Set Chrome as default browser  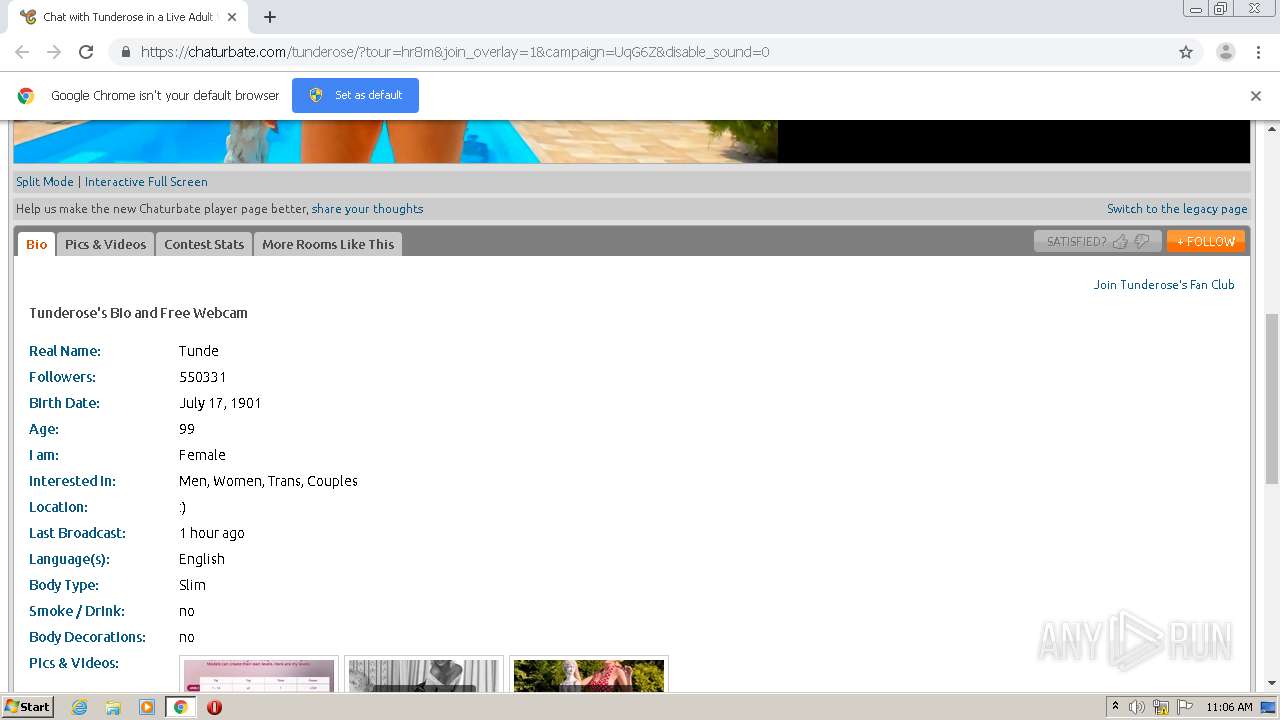point(355,95)
